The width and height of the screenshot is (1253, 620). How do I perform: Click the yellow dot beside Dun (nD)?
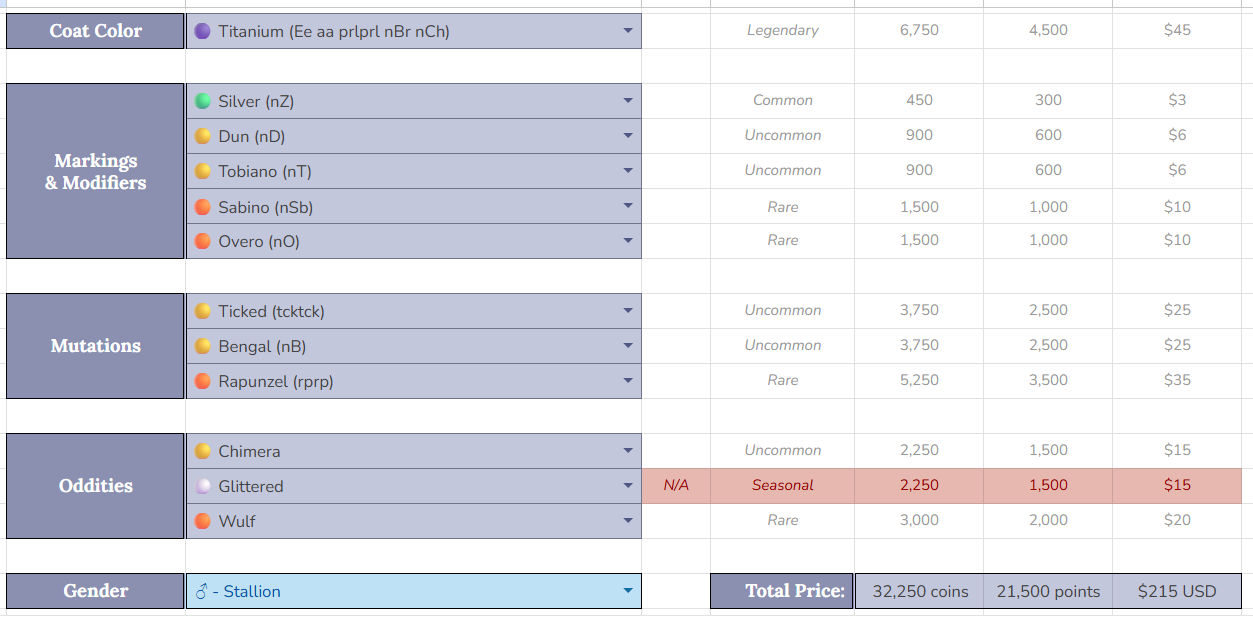tap(203, 136)
